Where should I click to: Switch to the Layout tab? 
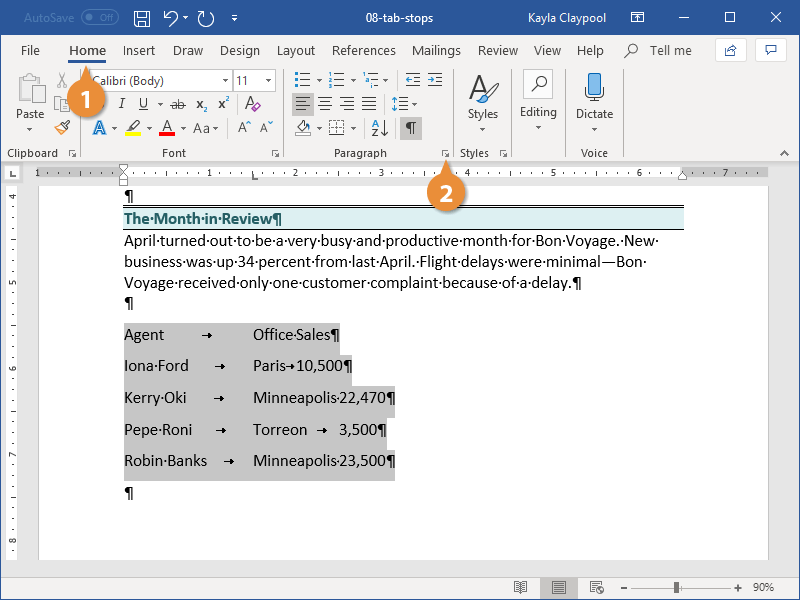click(x=295, y=51)
